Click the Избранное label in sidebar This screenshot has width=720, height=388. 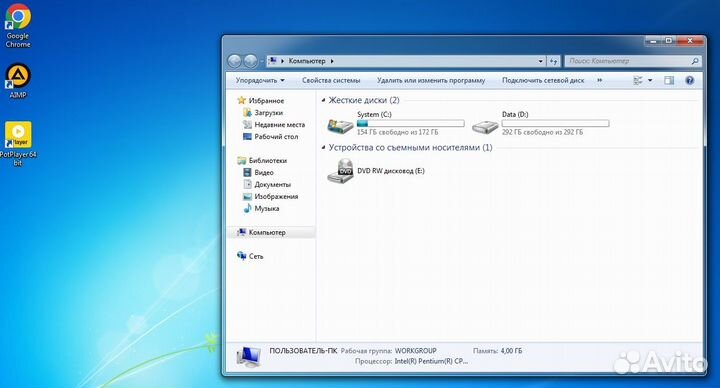pyautogui.click(x=266, y=101)
